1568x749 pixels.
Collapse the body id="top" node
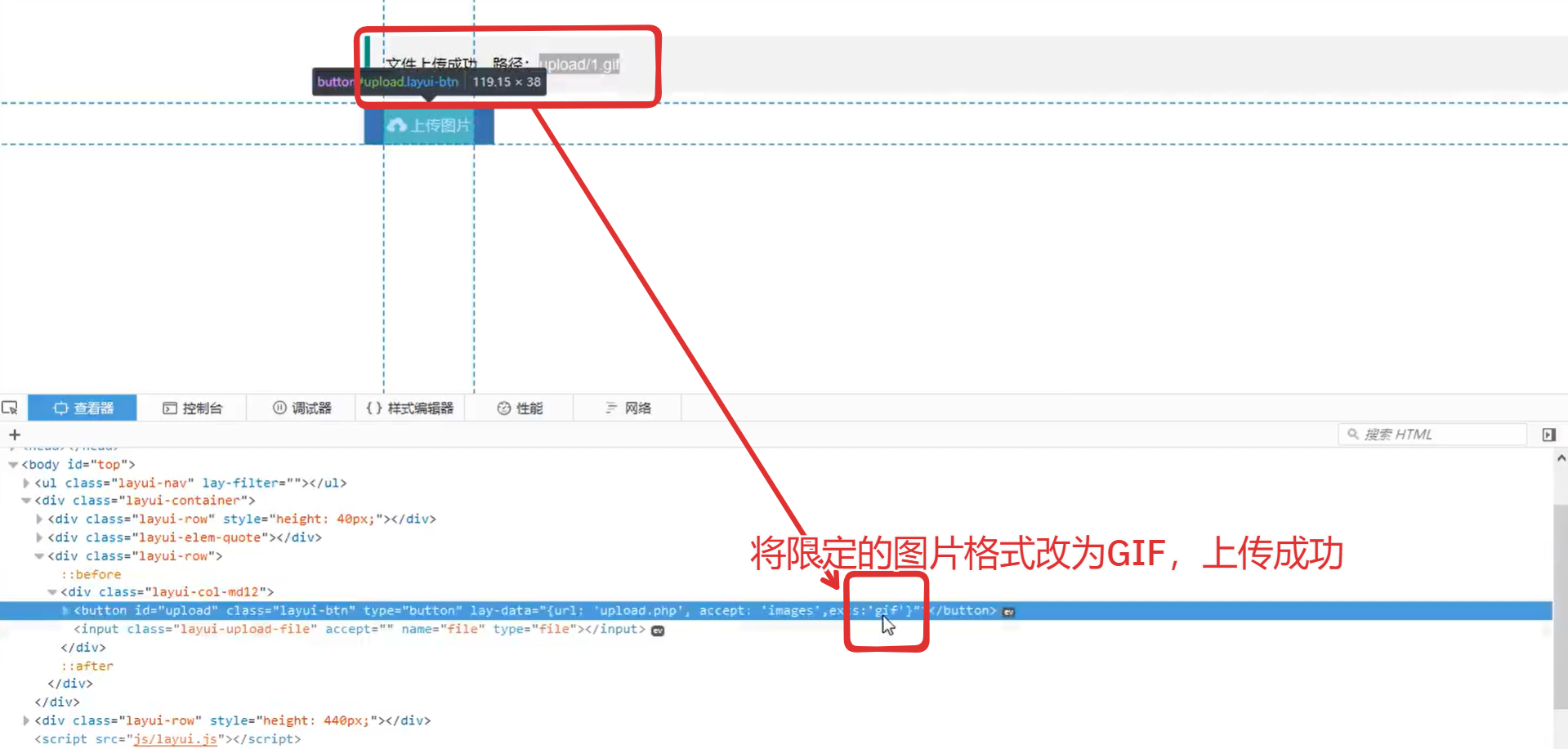click(13, 465)
